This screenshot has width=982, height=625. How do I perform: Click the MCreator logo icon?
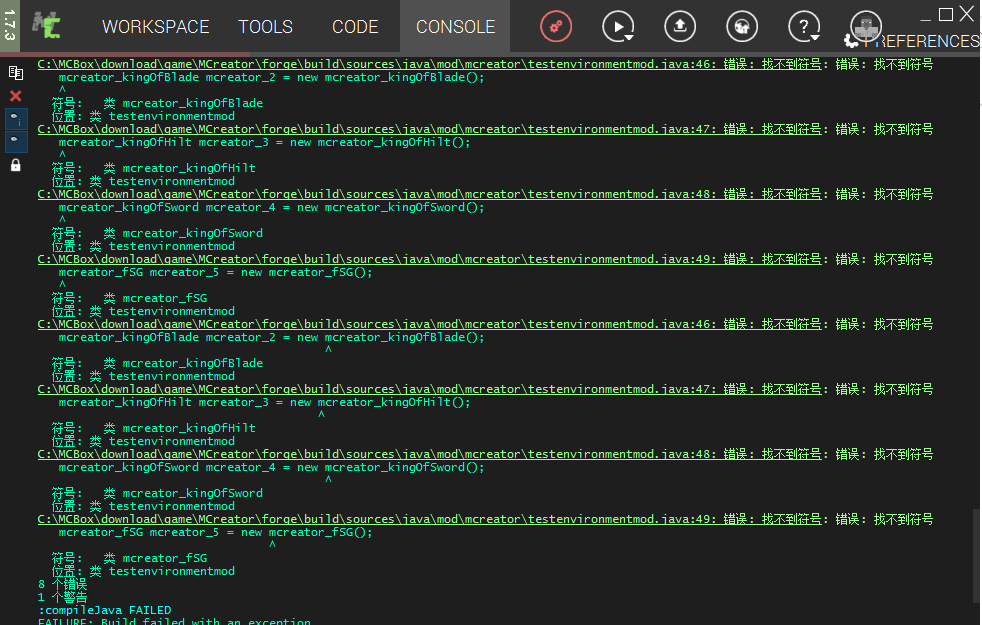point(47,26)
